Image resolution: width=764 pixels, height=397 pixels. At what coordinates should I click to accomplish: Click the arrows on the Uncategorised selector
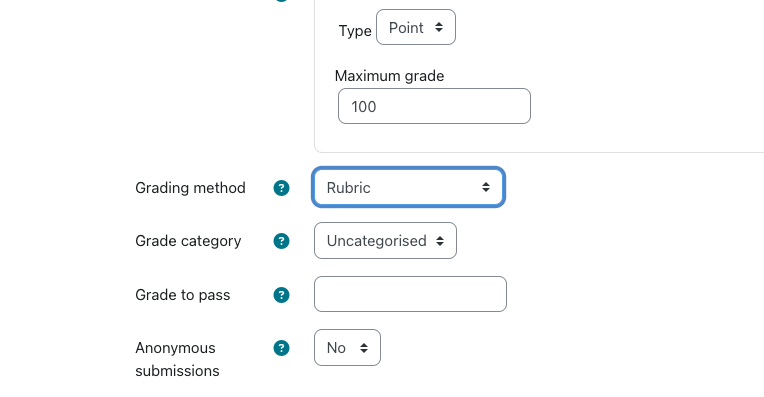[440, 241]
